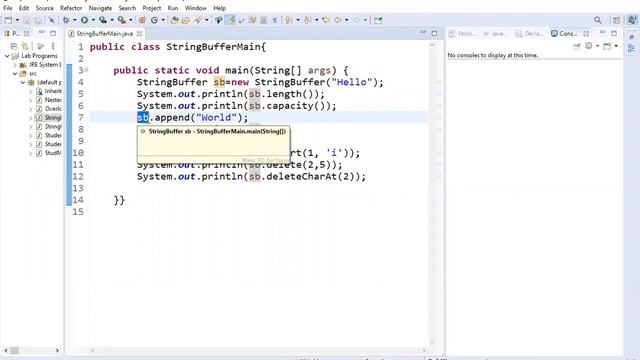The width and height of the screenshot is (640, 360).
Task: Toggle Link with Editor in Package Explorer
Action: tap(25, 46)
